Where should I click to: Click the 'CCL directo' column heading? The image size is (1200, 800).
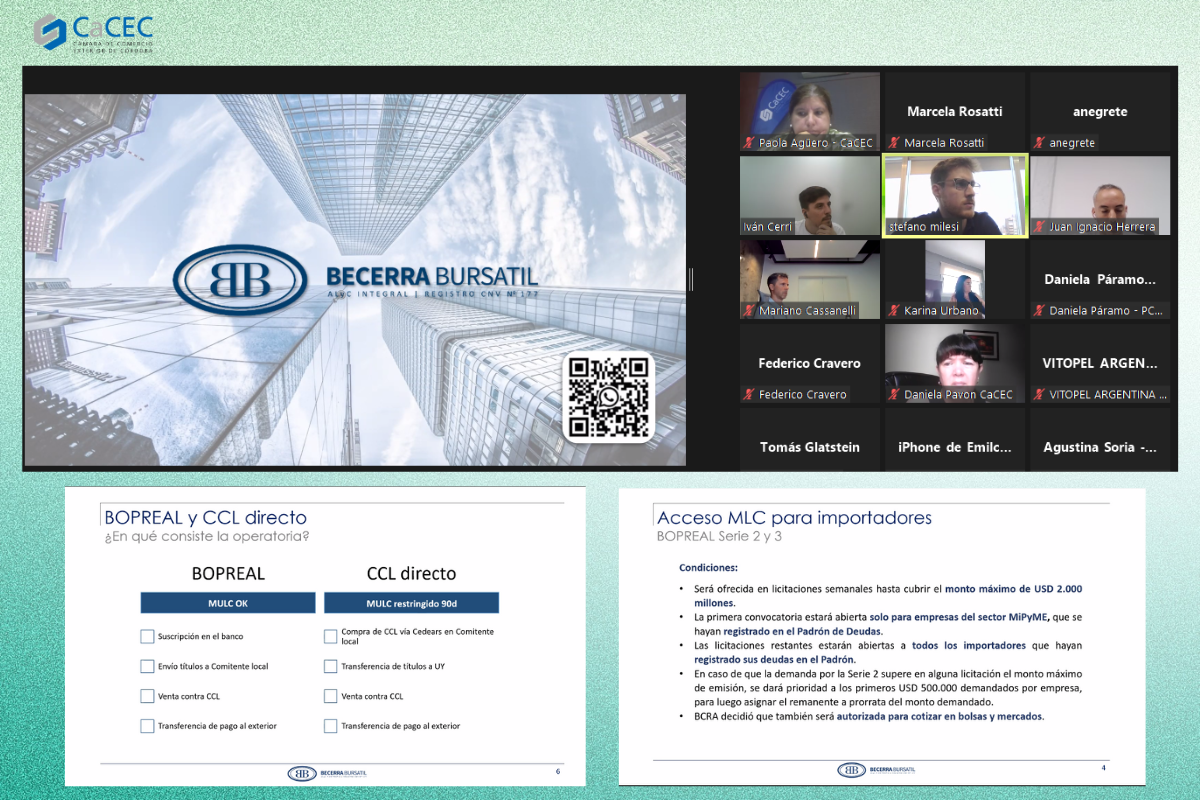(x=411, y=573)
